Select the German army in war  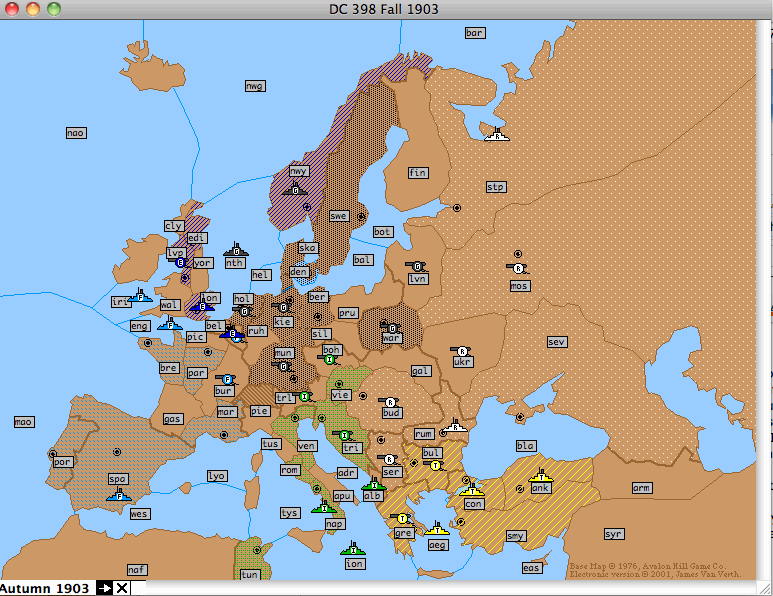391,328
